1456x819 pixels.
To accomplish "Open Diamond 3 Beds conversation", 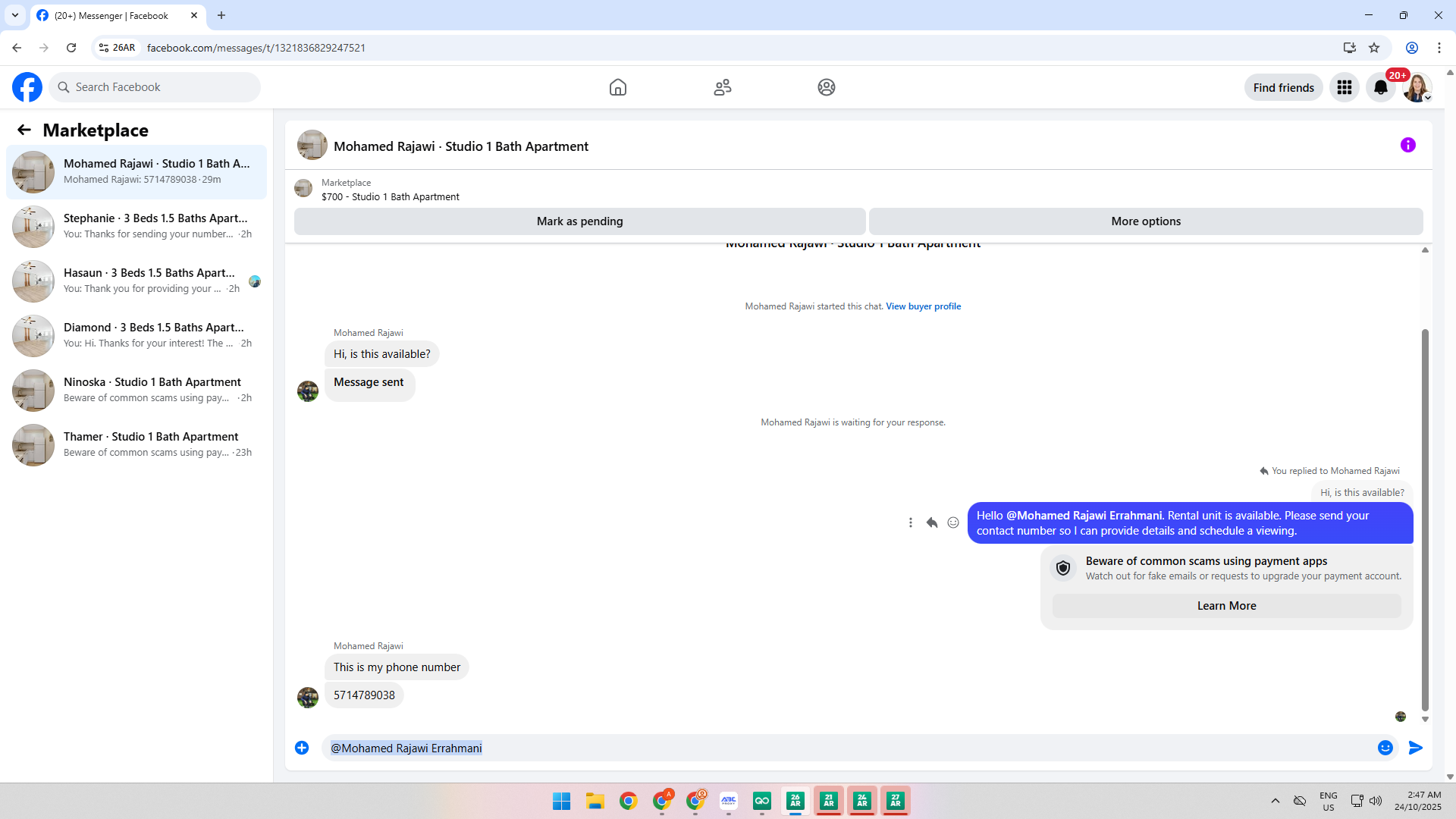I will (x=136, y=336).
